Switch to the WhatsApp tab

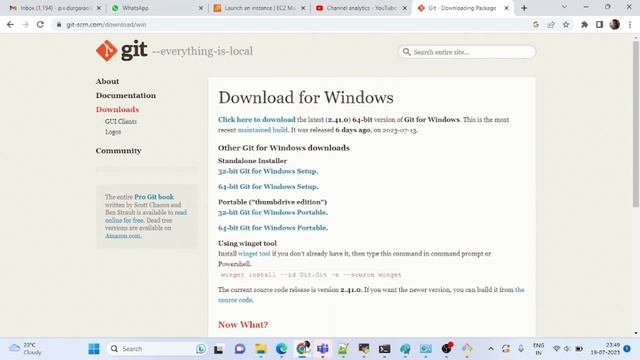(x=157, y=8)
